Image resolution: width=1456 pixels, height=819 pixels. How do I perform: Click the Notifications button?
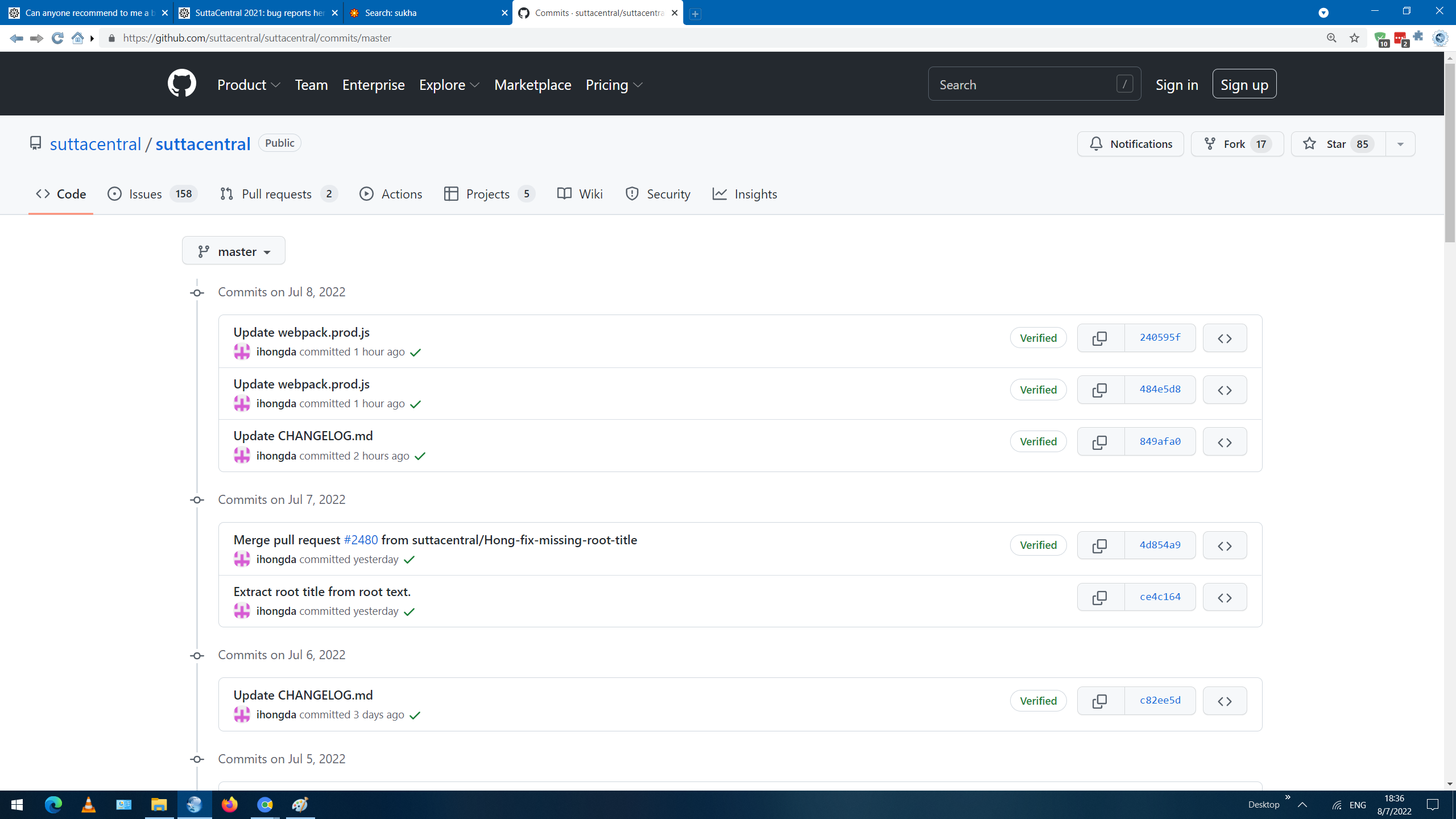(x=1130, y=144)
